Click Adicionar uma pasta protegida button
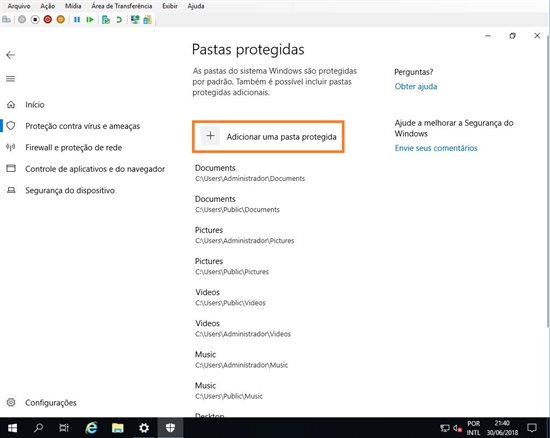The height and width of the screenshot is (438, 550). [x=268, y=136]
